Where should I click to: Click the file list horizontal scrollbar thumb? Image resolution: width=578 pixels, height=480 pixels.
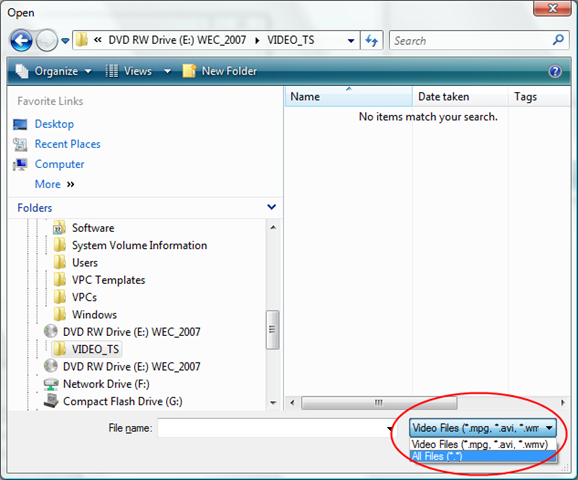(379, 403)
